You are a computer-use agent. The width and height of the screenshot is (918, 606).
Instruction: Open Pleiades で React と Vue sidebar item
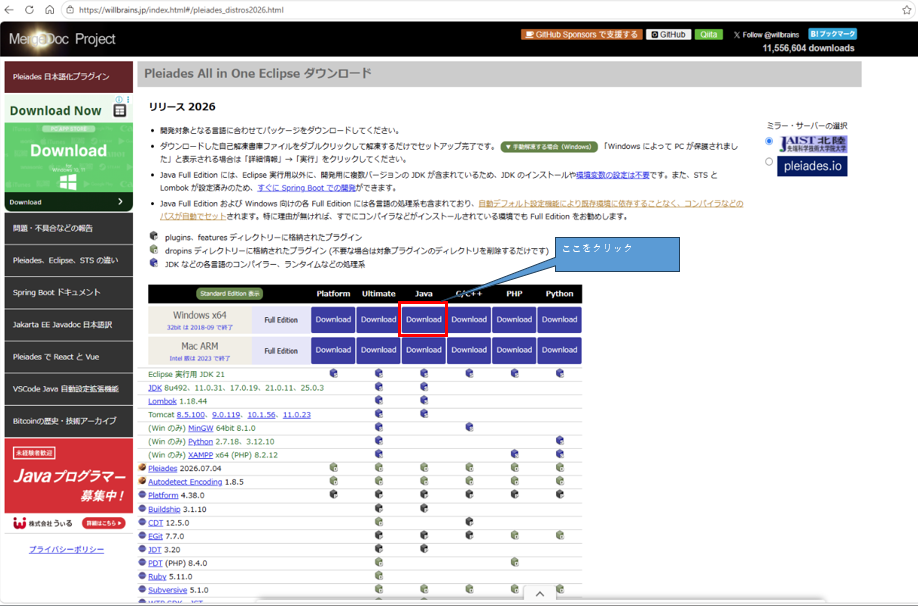click(x=68, y=357)
